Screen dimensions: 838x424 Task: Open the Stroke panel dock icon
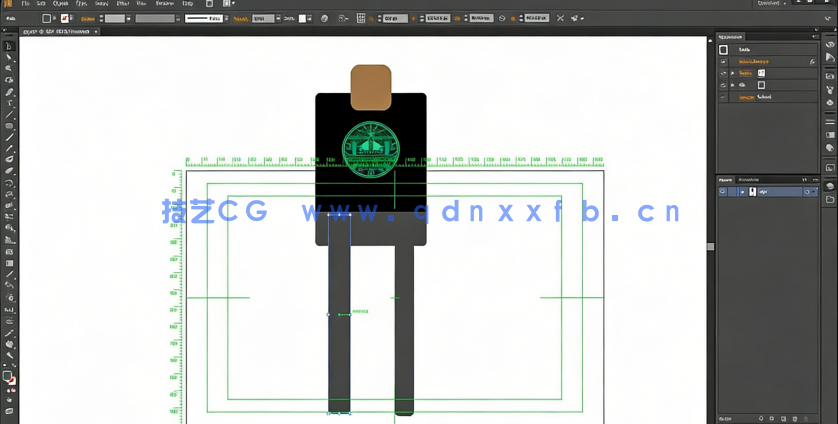[829, 122]
